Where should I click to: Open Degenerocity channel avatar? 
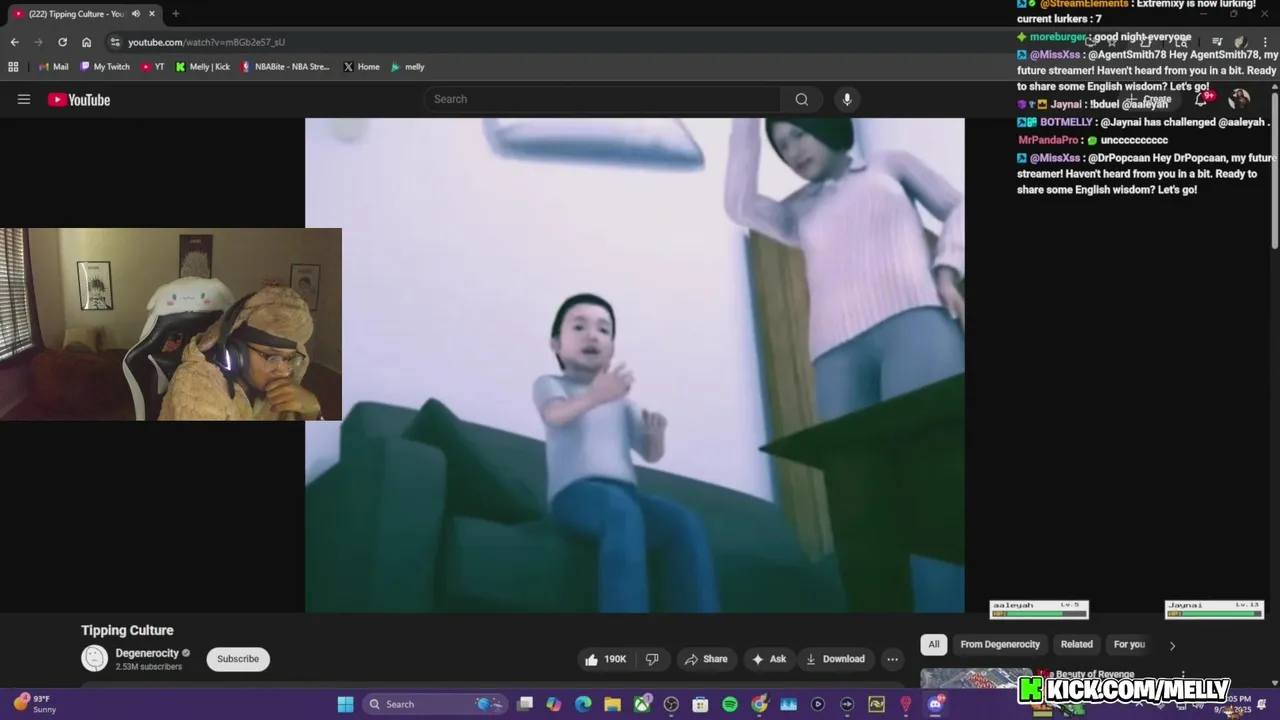(94, 658)
